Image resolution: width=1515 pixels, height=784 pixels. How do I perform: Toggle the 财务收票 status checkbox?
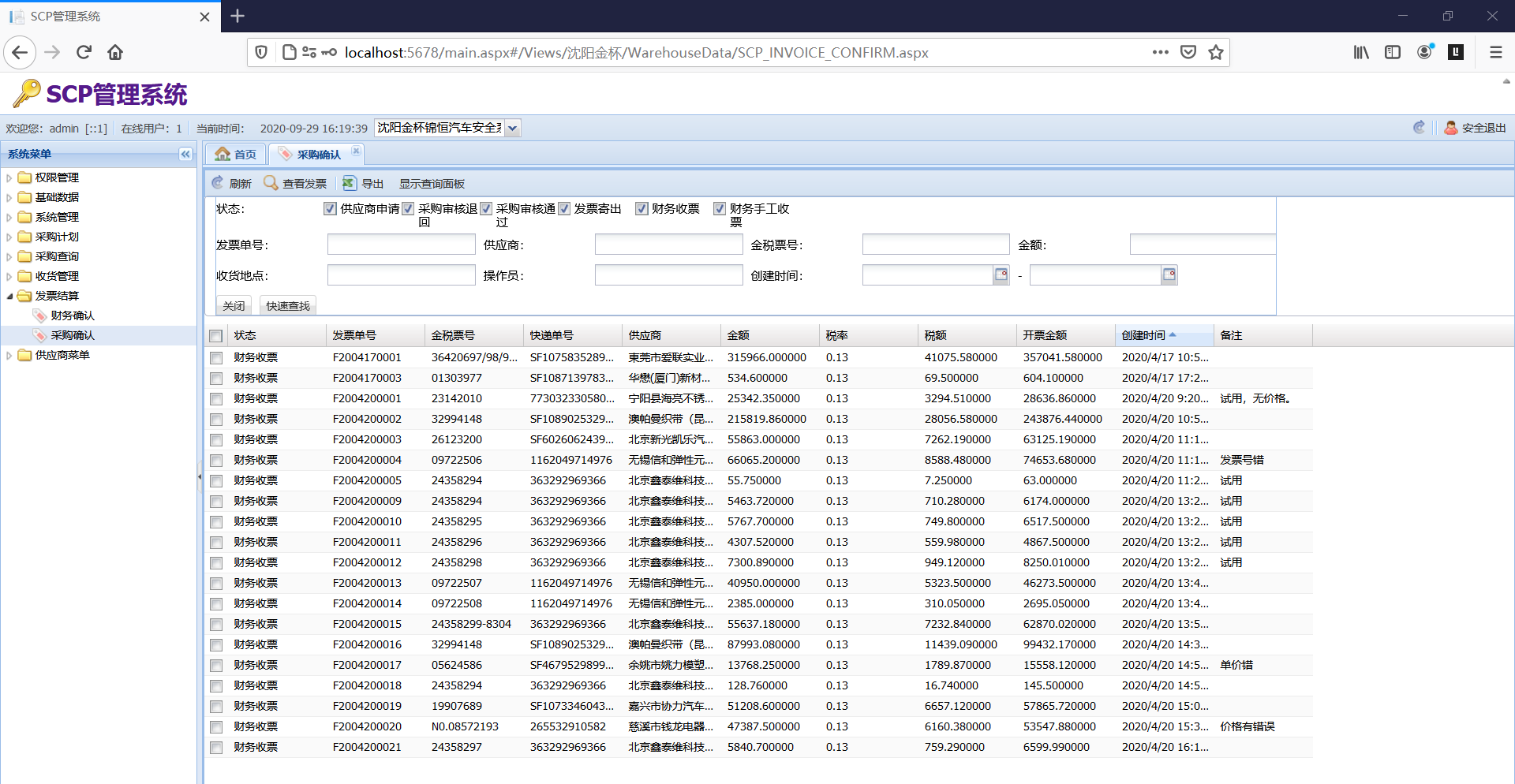click(642, 208)
